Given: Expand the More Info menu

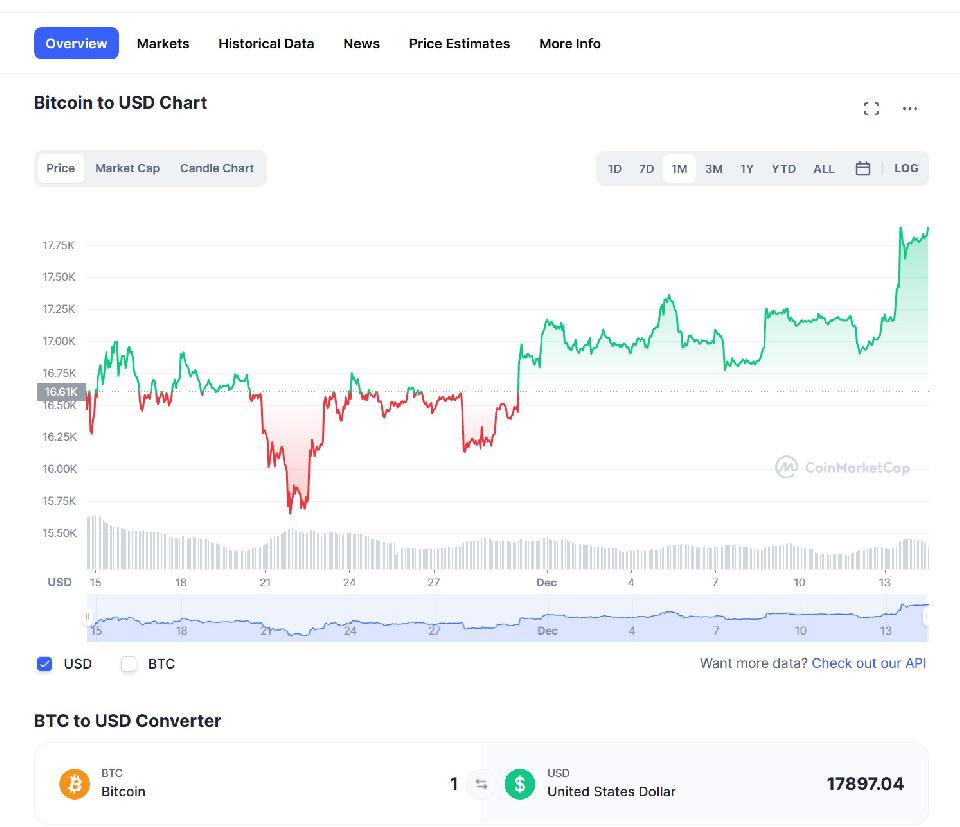Looking at the screenshot, I should [570, 44].
